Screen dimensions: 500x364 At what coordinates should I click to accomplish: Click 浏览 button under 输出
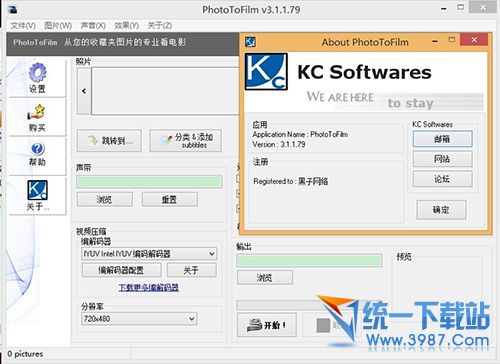point(265,277)
